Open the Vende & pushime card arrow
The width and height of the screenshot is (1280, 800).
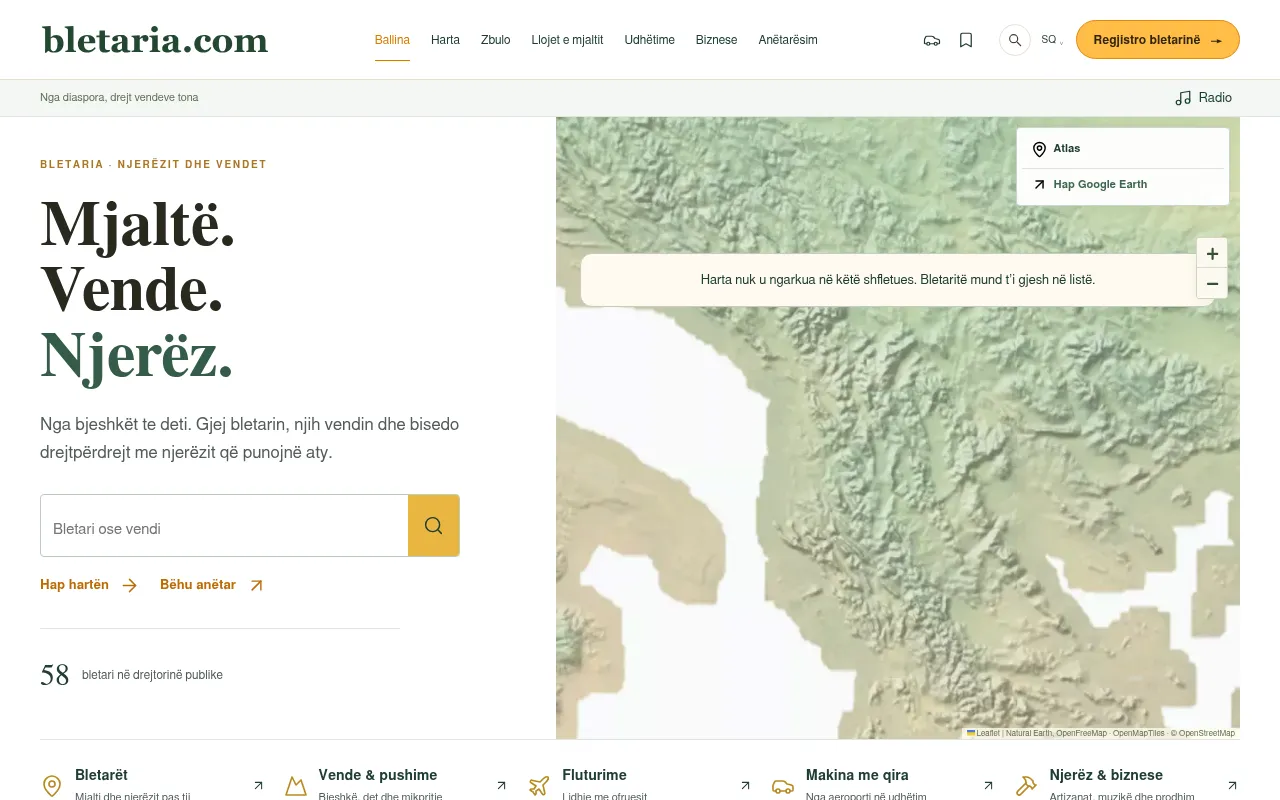502,785
